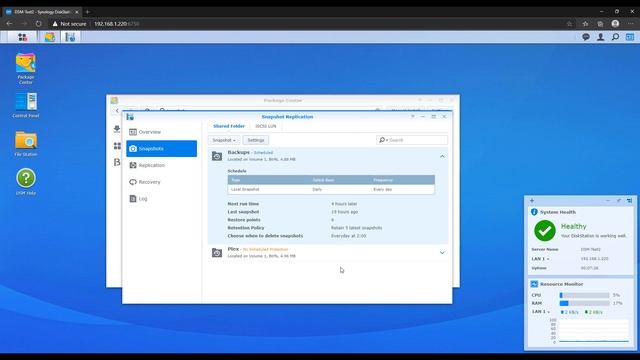Click the Settings button
640x360 pixels.
[x=256, y=140]
